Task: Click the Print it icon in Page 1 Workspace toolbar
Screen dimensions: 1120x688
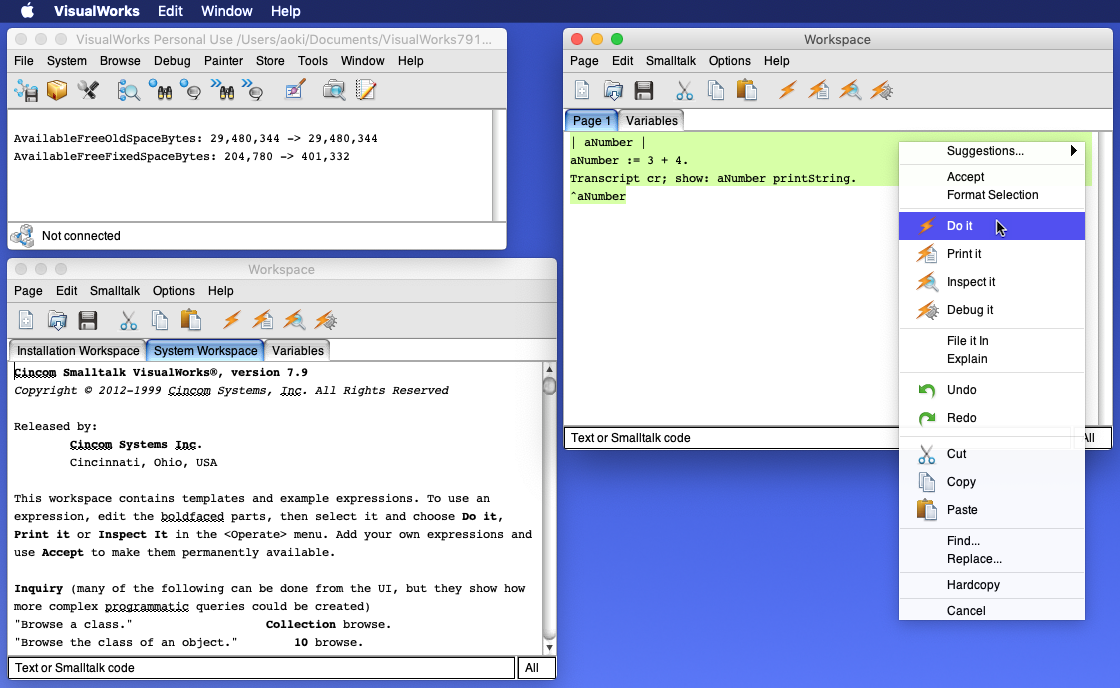Action: click(x=819, y=91)
